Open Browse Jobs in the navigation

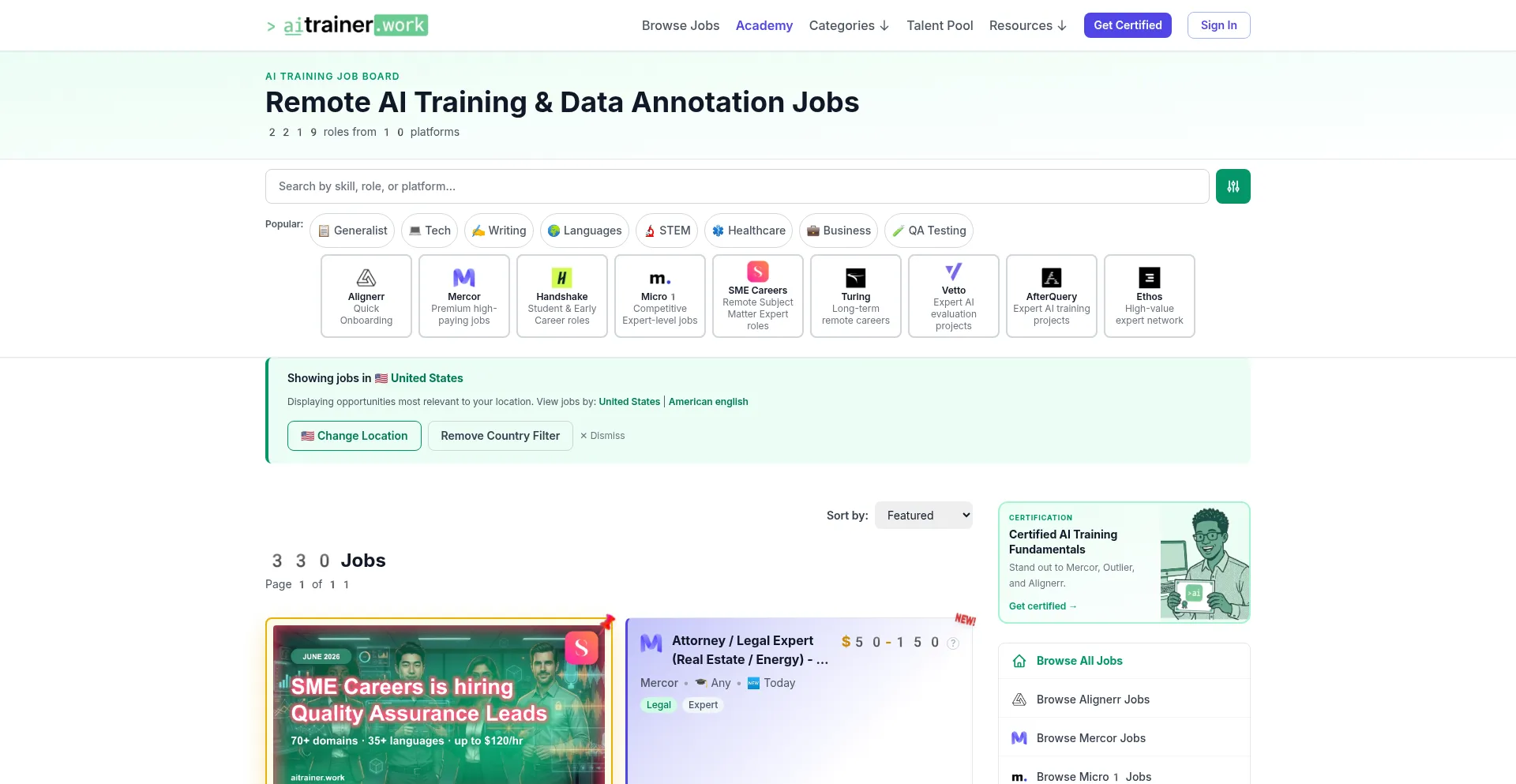681,25
